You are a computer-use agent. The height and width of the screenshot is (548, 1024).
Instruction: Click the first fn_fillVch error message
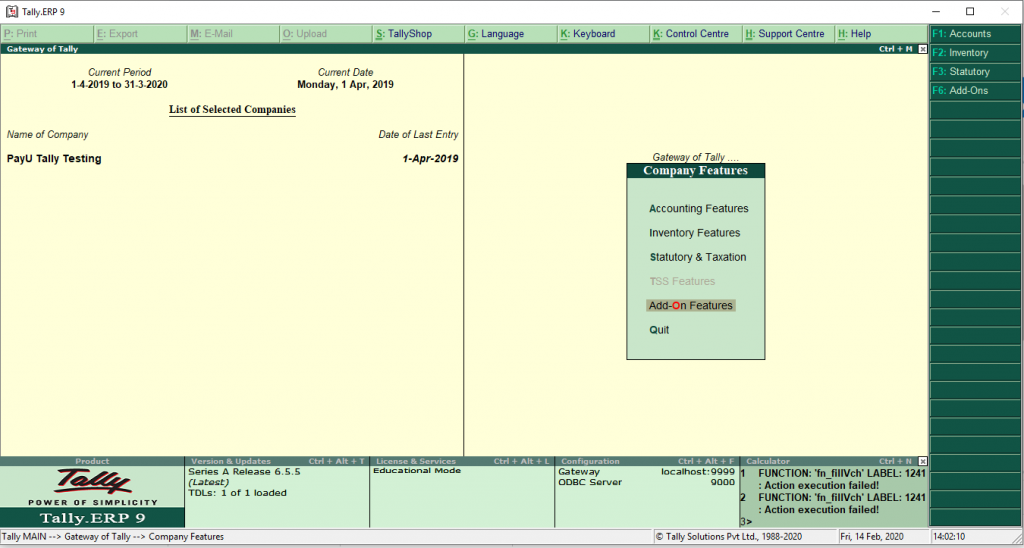pos(833,479)
